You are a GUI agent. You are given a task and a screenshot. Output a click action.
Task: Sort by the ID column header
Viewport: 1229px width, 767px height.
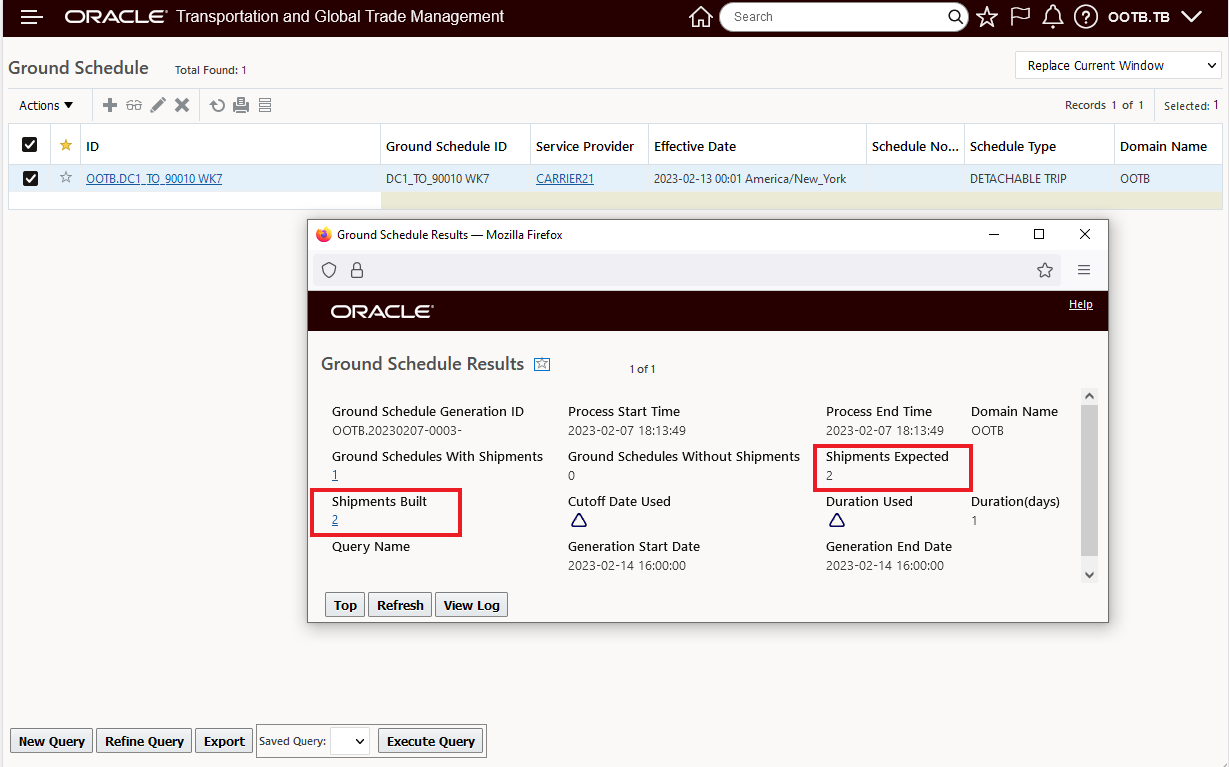tap(230, 146)
